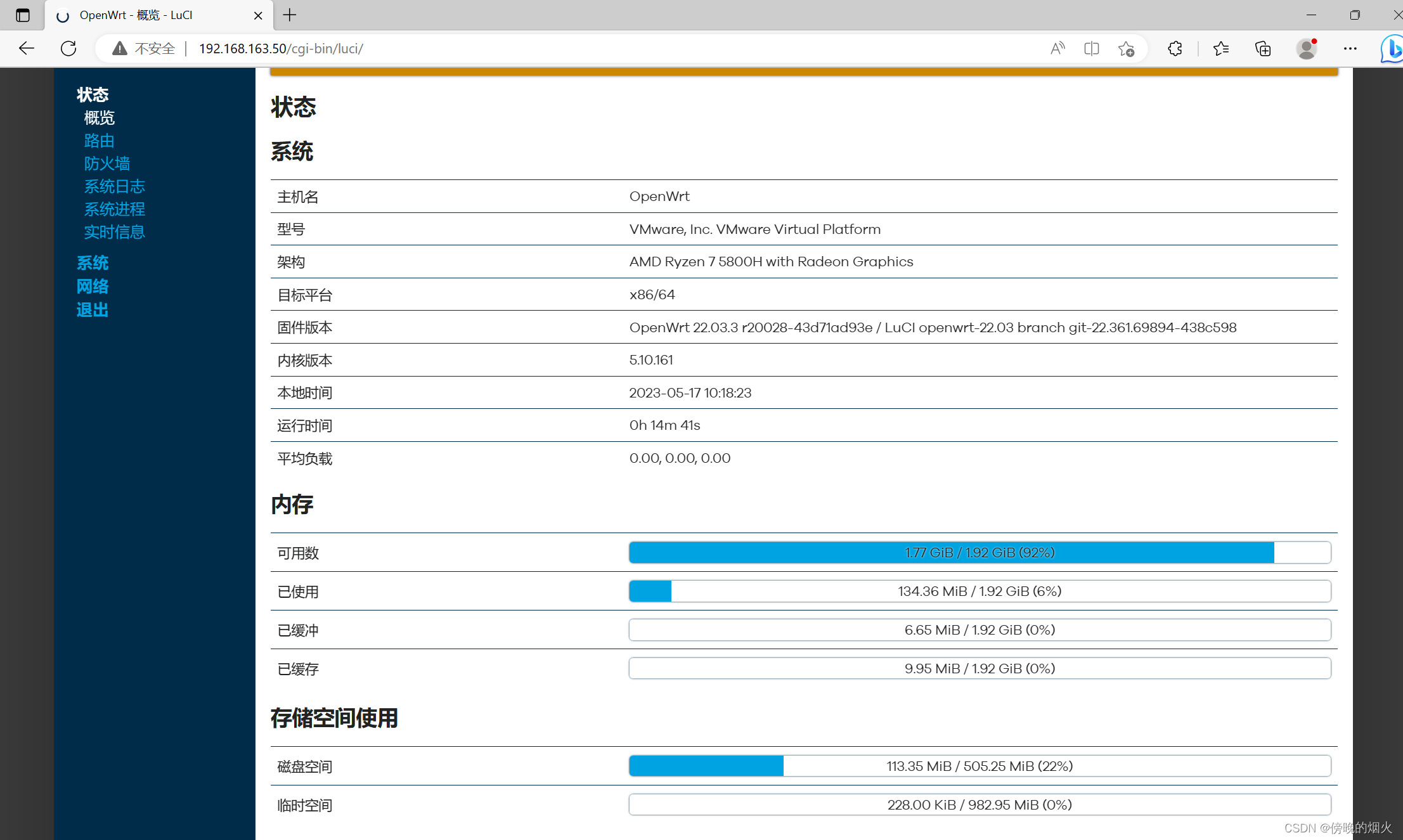Viewport: 1403px width, 840px height.
Task: Expand the 网络 sidebar menu
Action: click(x=93, y=286)
